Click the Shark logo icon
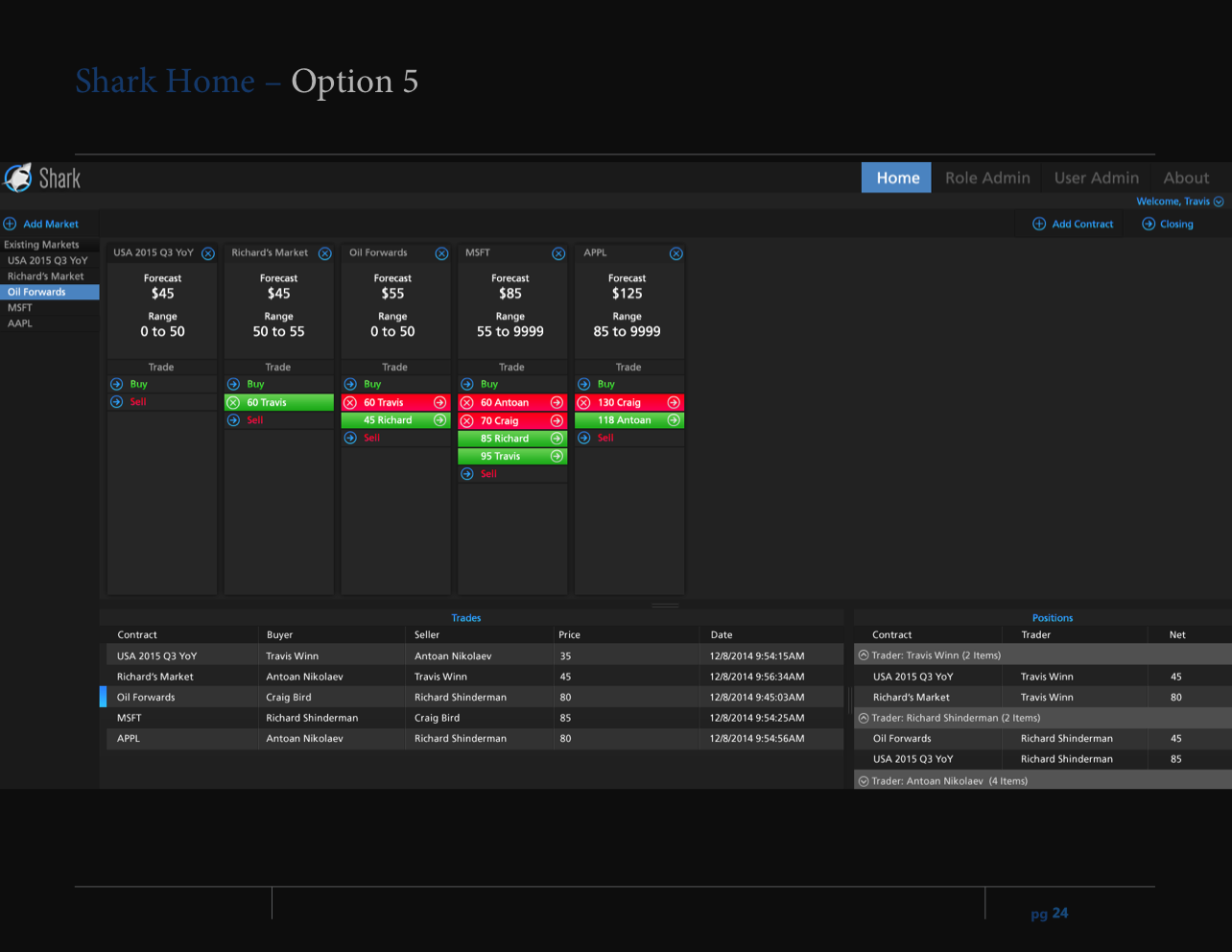This screenshot has width=1232, height=952. coord(18,178)
